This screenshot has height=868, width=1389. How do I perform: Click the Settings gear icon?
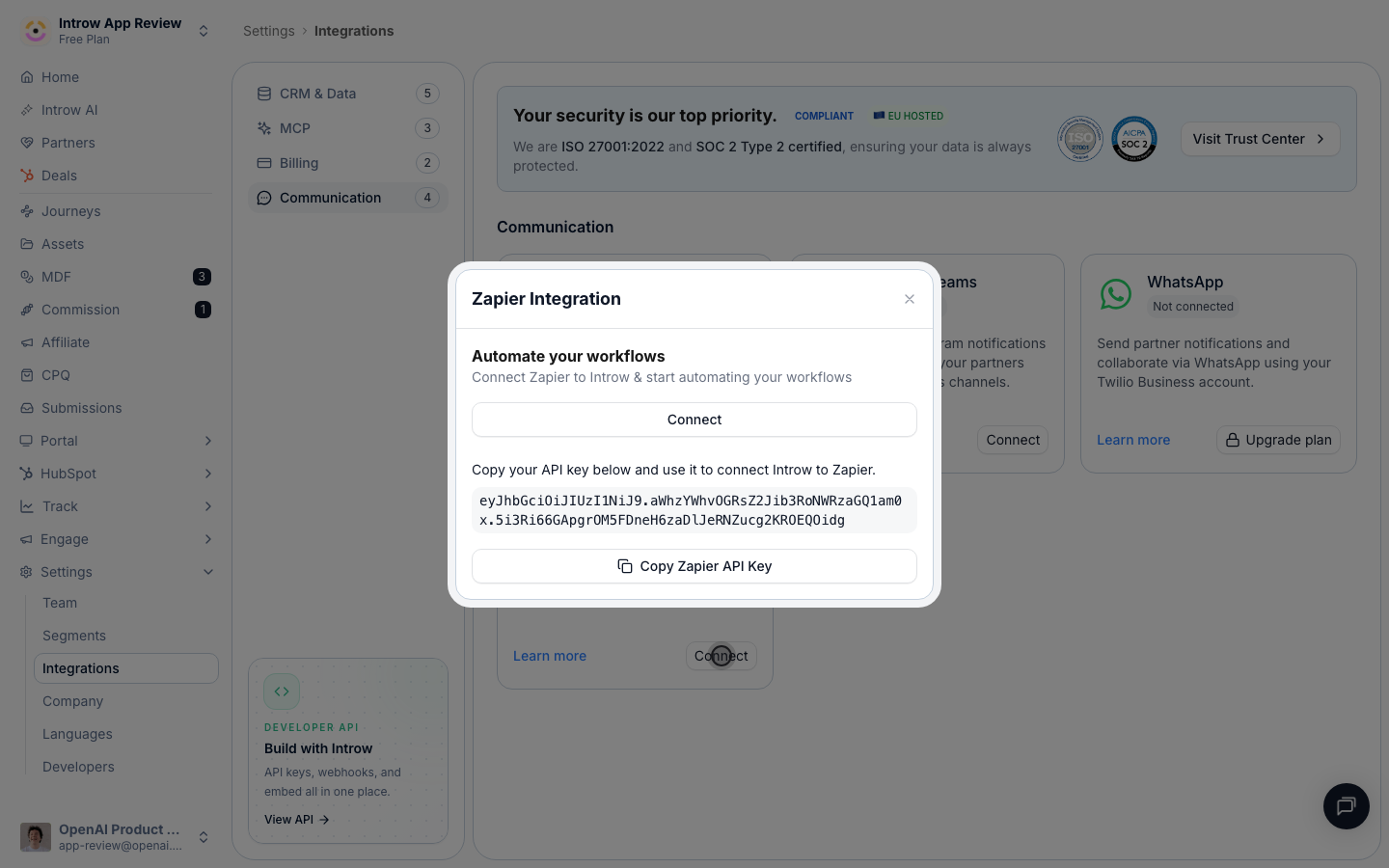26,572
